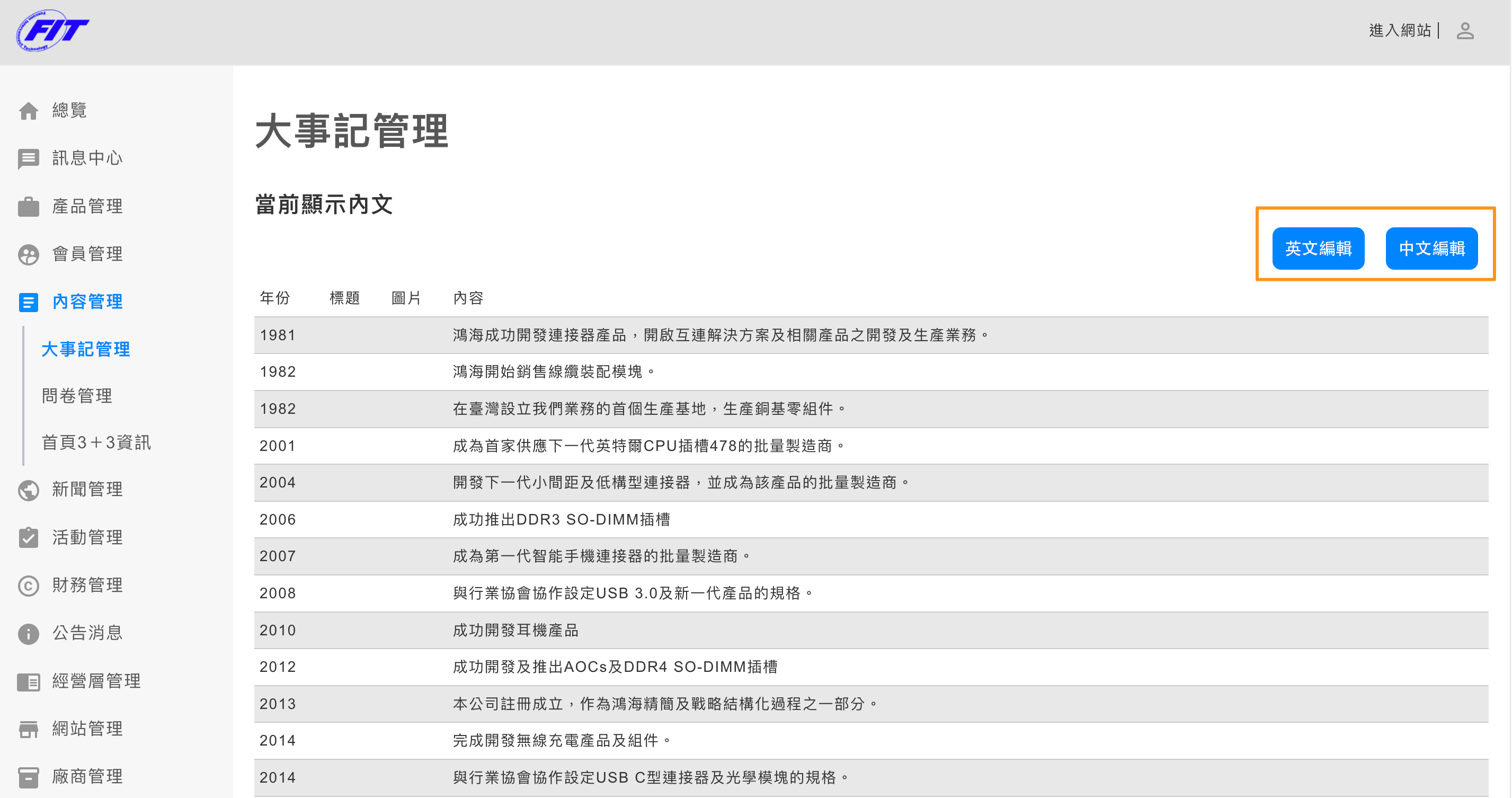Click the 大事記管理 page heading
Viewport: 1512px width, 798px height.
pos(352,131)
